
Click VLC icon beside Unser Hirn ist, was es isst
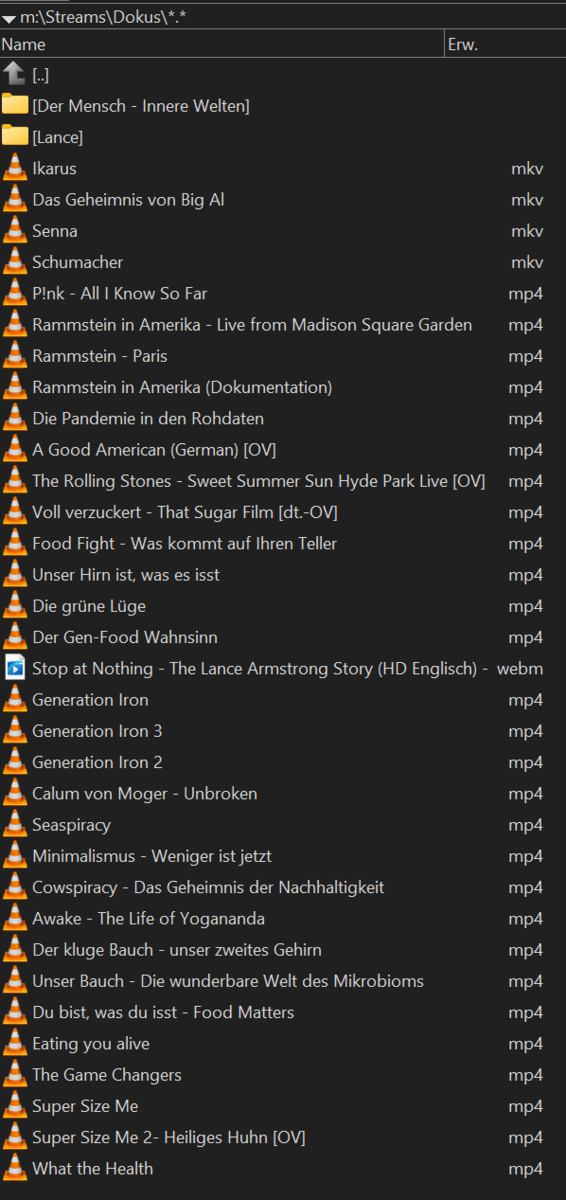pyautogui.click(x=15, y=574)
